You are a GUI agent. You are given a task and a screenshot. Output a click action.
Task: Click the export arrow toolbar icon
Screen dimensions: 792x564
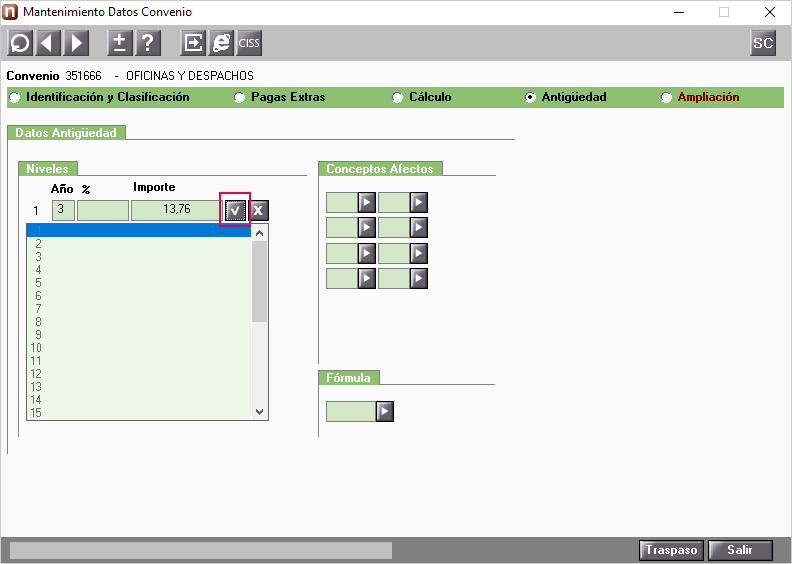(x=193, y=43)
